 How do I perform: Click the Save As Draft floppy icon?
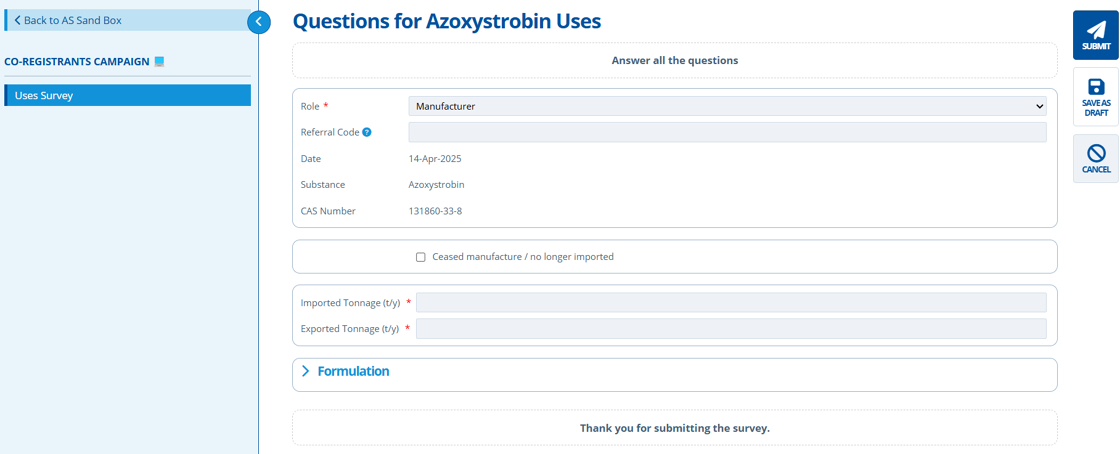[x=1096, y=87]
